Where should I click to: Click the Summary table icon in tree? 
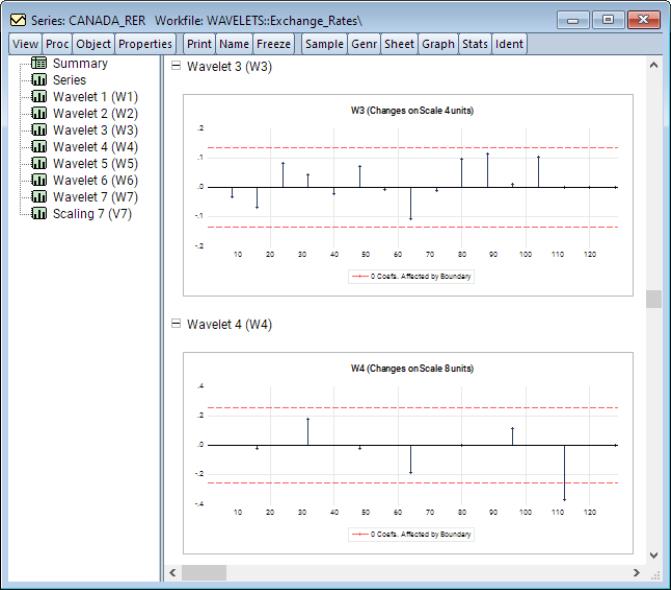click(41, 64)
